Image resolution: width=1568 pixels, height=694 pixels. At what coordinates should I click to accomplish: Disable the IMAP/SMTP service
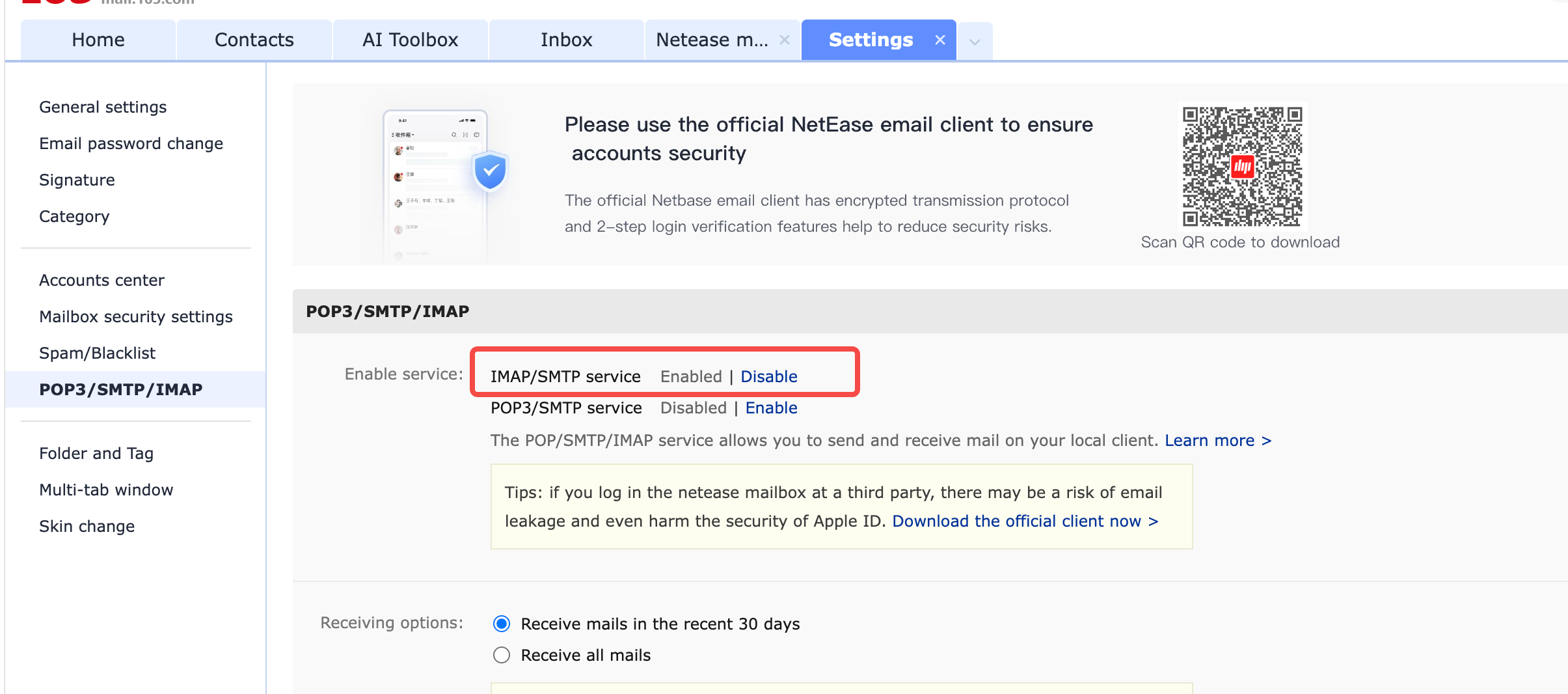click(x=768, y=376)
